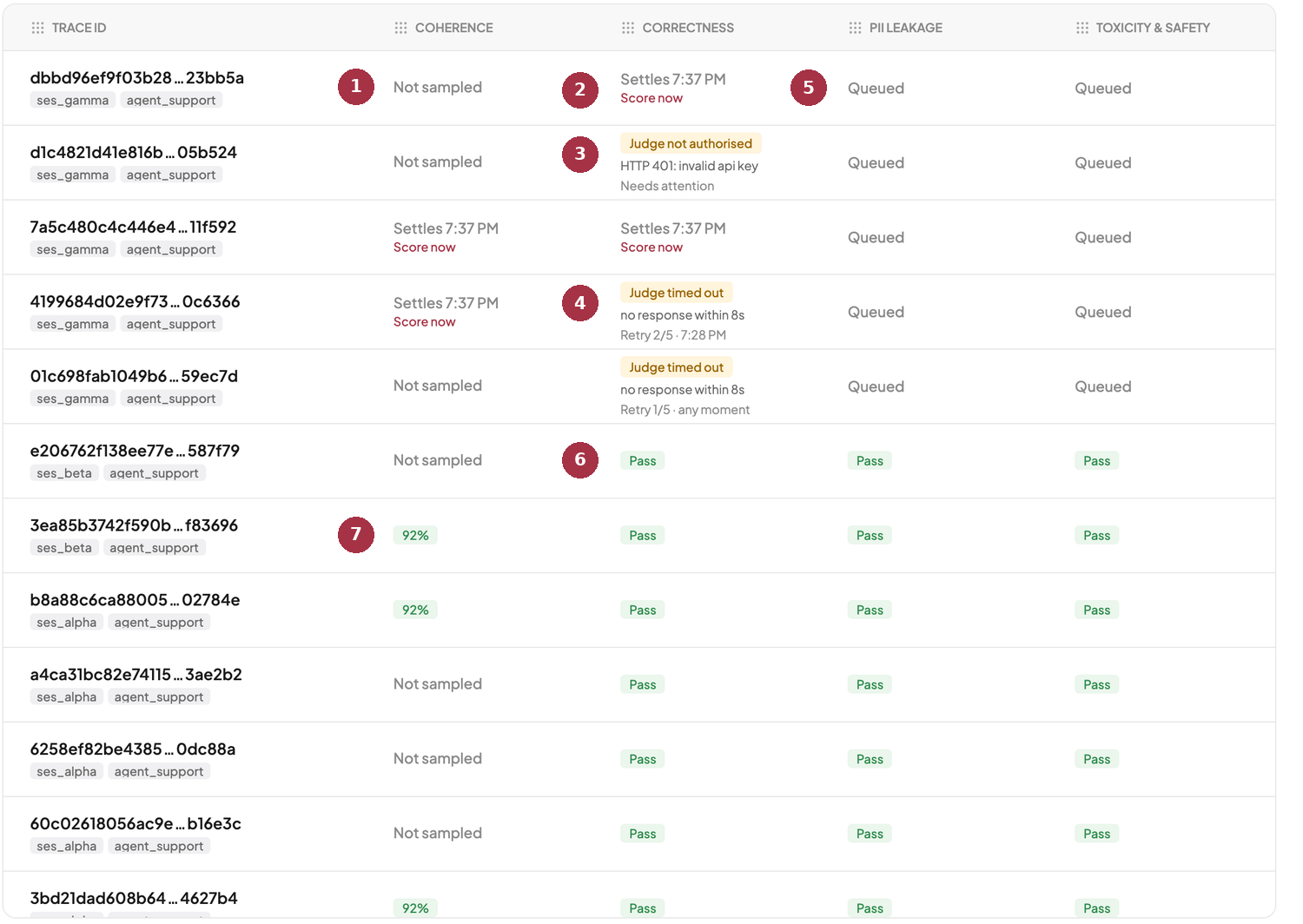Click the COHERENCE column header label
The width and height of the screenshot is (1303, 924).
coord(454,28)
